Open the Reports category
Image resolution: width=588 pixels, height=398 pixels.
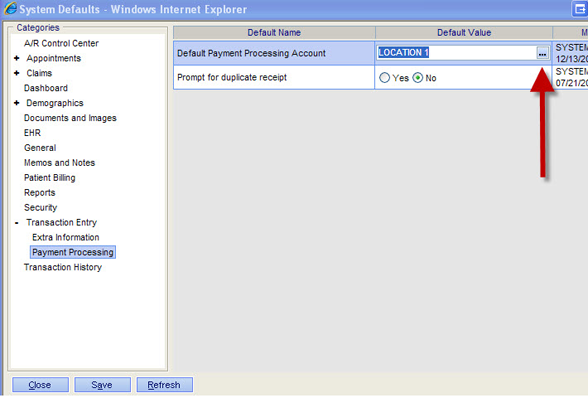(x=39, y=193)
